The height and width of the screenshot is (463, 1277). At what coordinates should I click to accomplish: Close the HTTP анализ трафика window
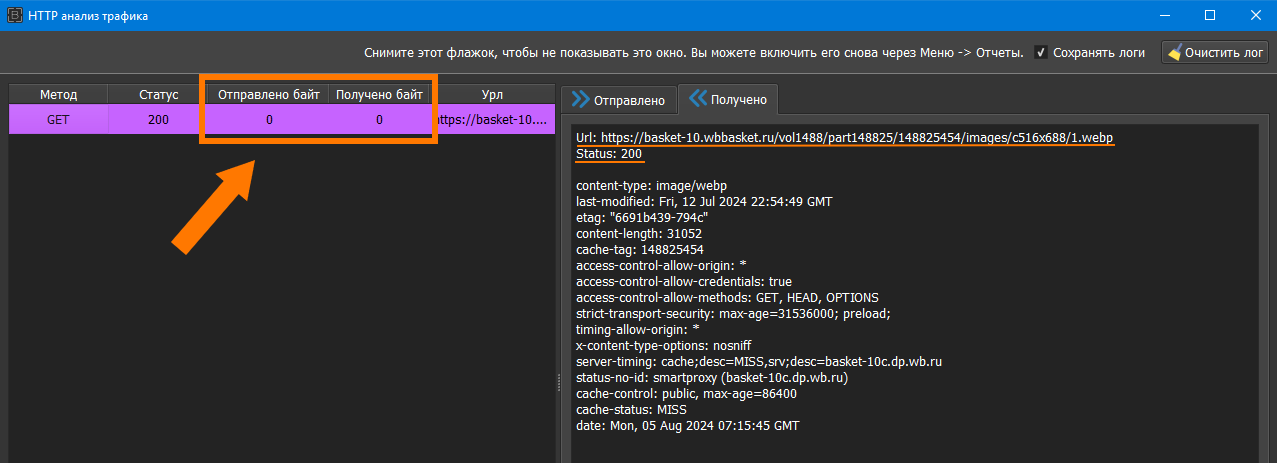(x=1253, y=15)
